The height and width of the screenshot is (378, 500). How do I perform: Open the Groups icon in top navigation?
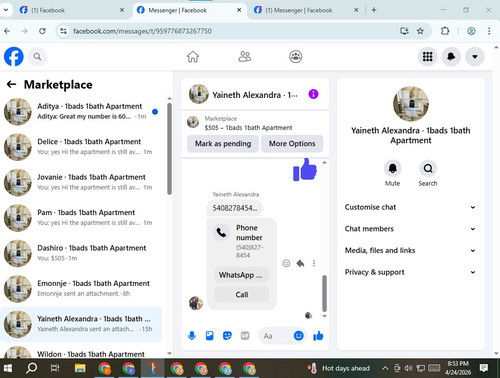296,57
